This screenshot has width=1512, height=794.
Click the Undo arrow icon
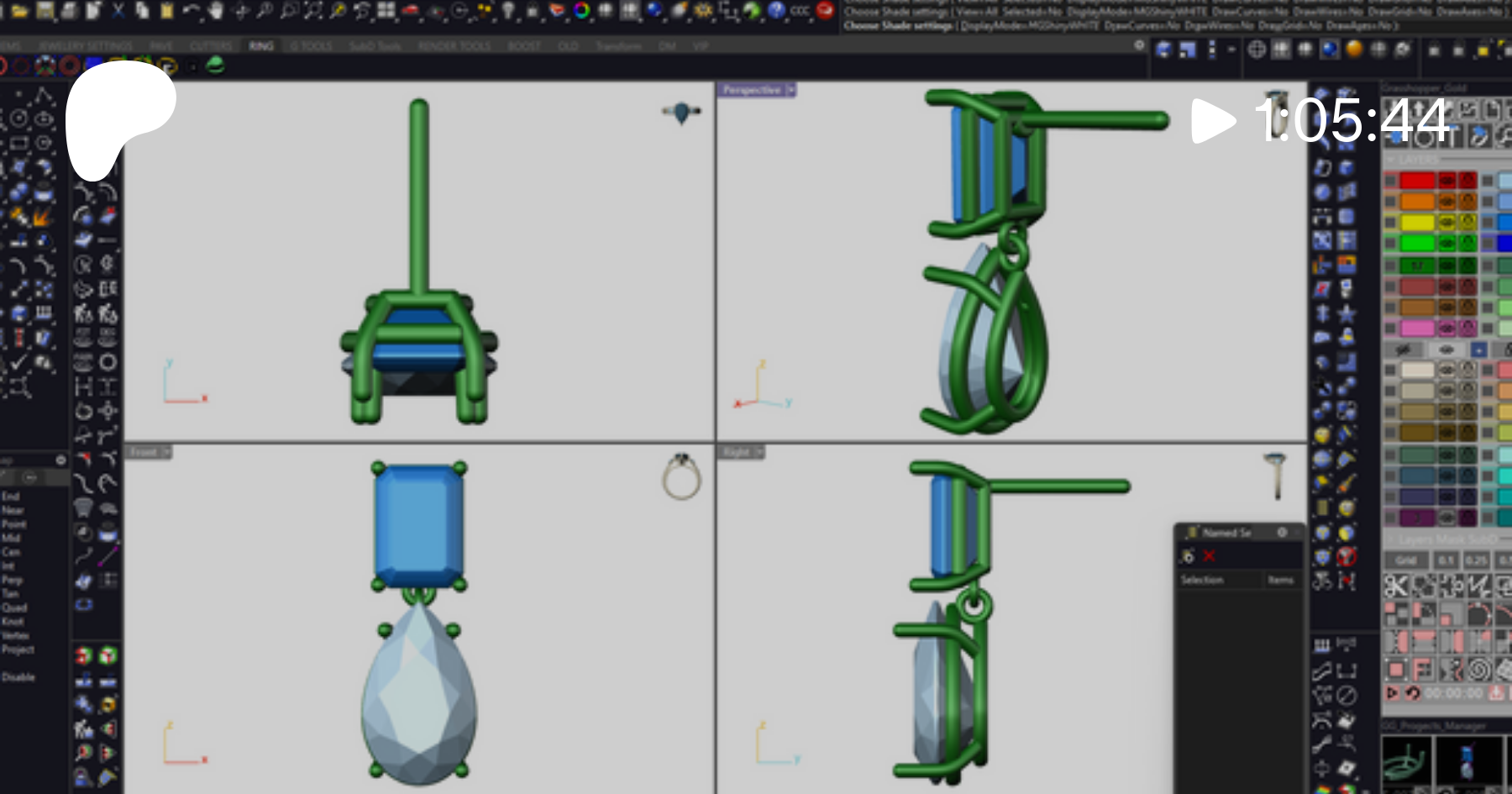click(192, 11)
